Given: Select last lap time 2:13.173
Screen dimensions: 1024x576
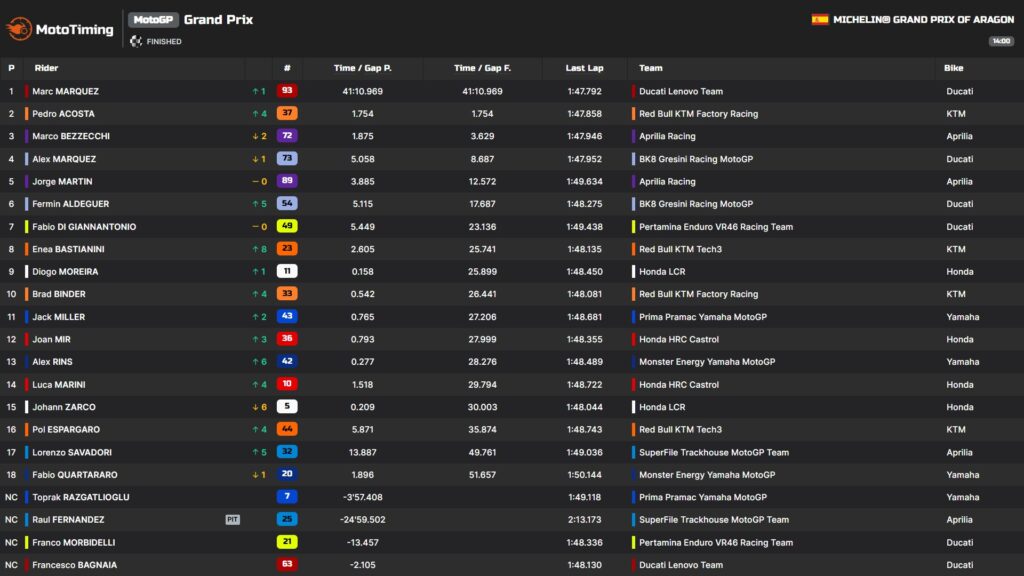Looking at the screenshot, I should pos(584,520).
